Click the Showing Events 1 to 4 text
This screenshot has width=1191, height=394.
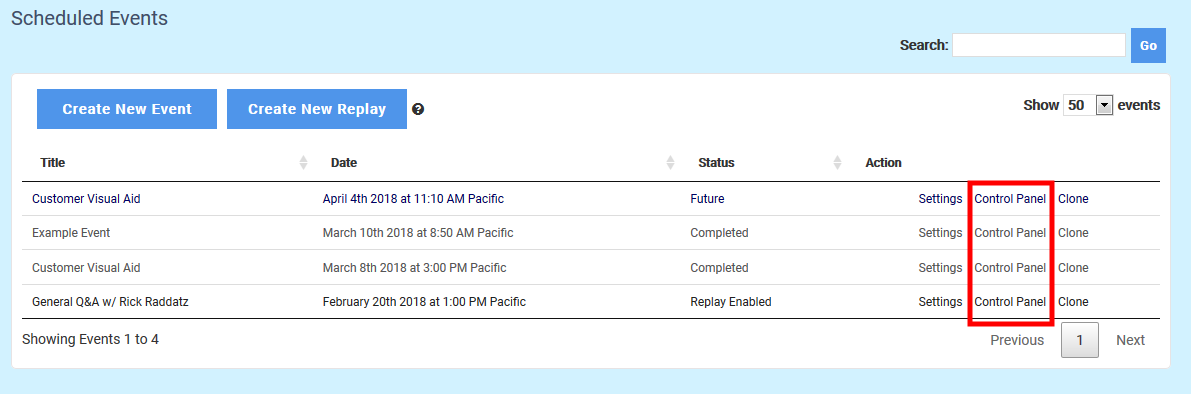(x=90, y=339)
